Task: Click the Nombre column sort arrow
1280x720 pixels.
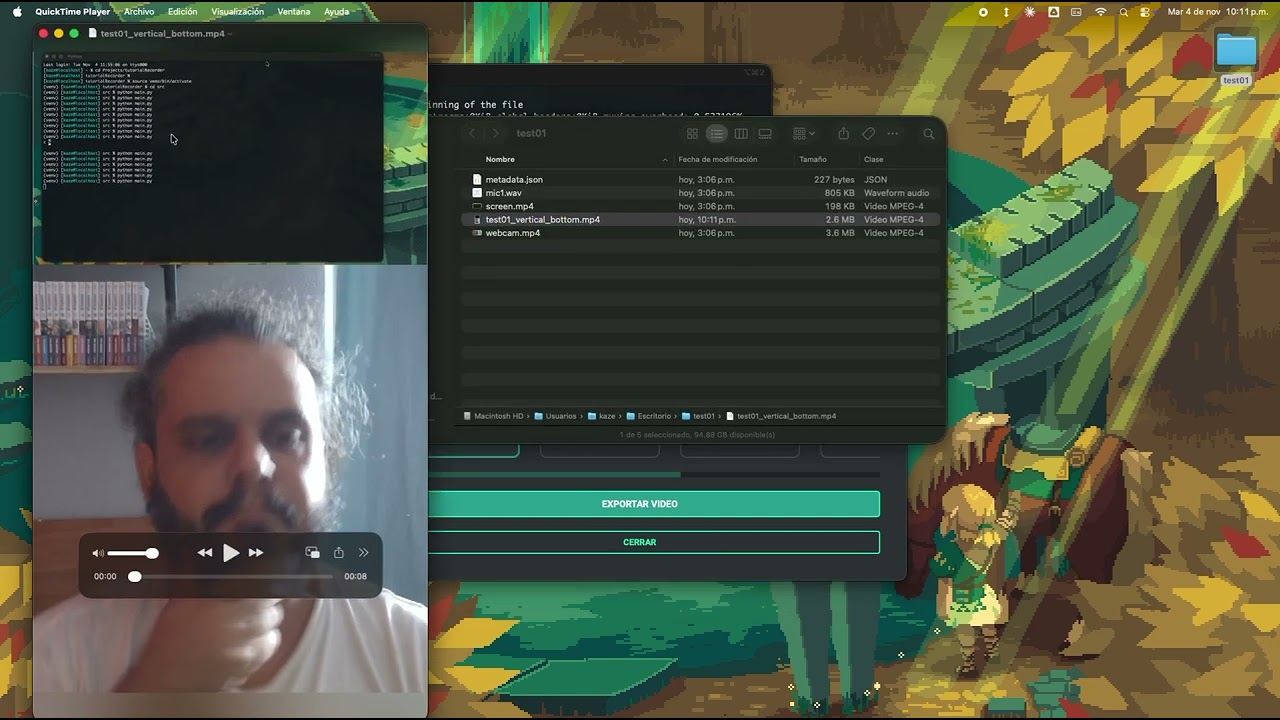Action: click(x=665, y=159)
